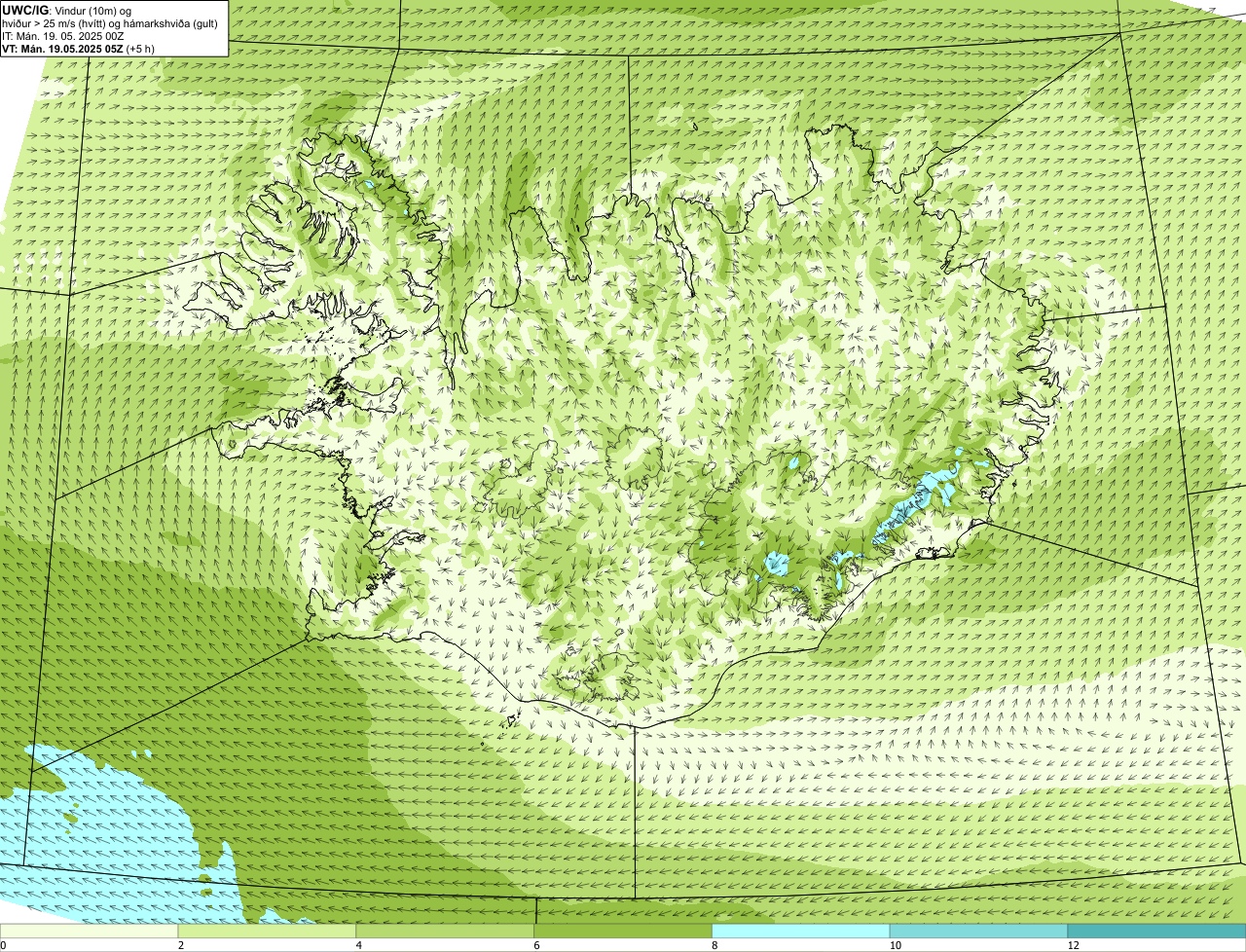Click the legend tick label '8'
This screenshot has height=952, width=1246.
click(715, 945)
